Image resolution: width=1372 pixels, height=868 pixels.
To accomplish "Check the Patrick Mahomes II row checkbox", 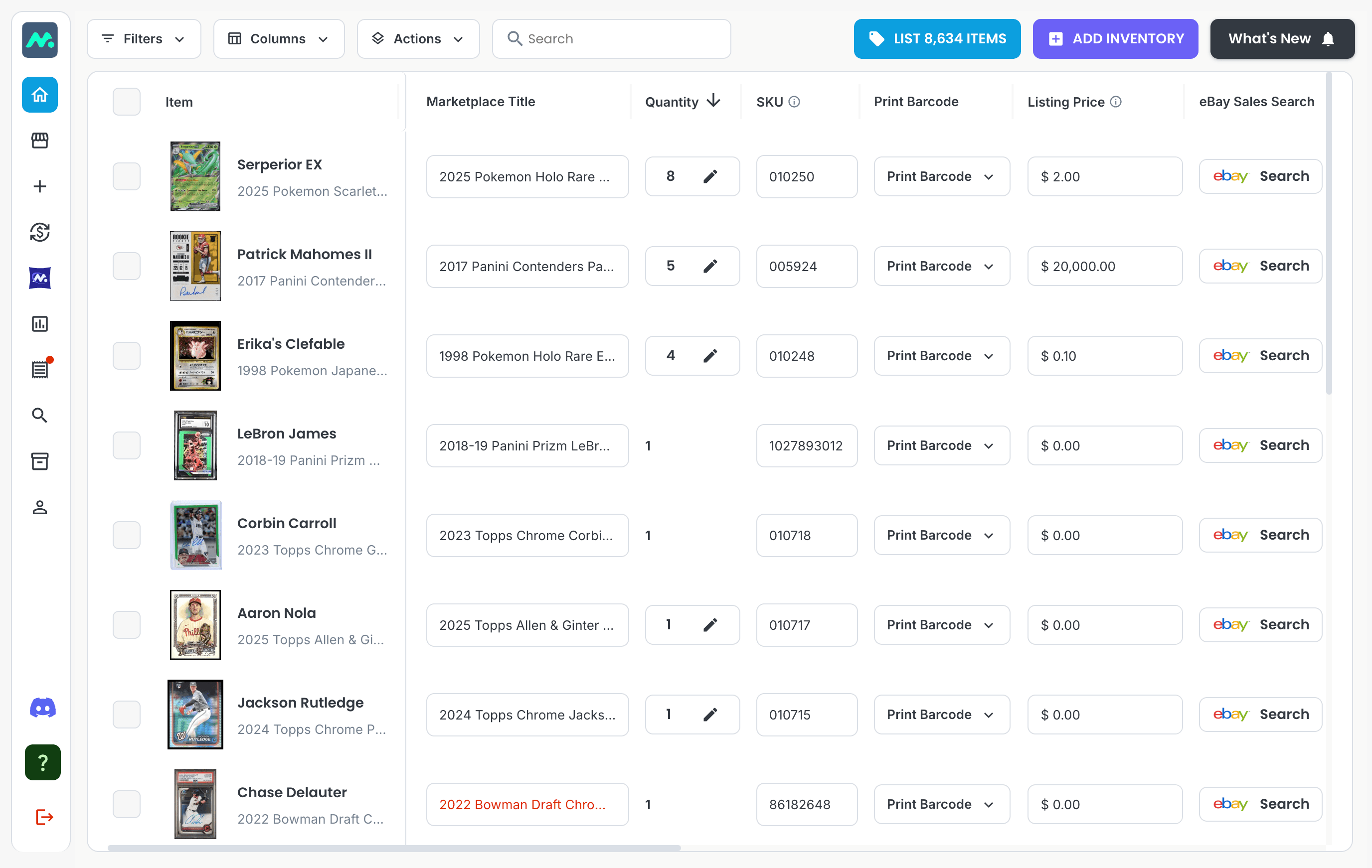I will click(x=127, y=266).
